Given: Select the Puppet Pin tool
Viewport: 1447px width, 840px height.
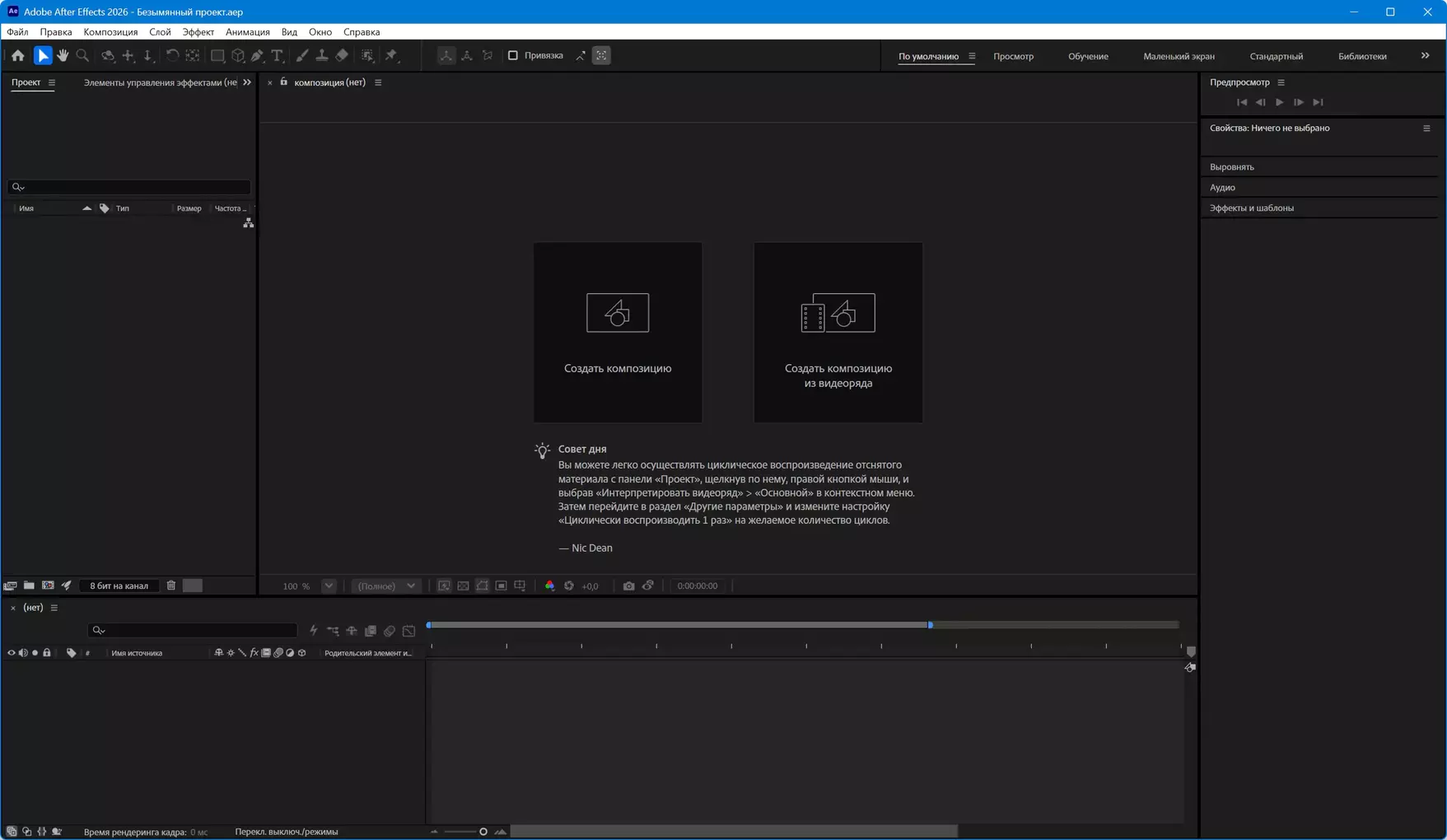Looking at the screenshot, I should (x=391, y=56).
